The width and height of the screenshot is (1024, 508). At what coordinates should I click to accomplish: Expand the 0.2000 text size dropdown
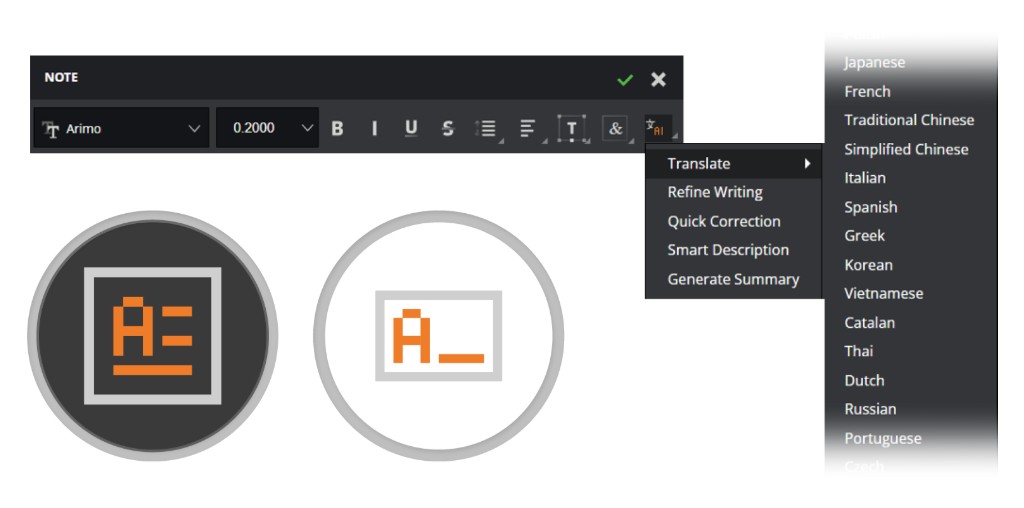[266, 128]
